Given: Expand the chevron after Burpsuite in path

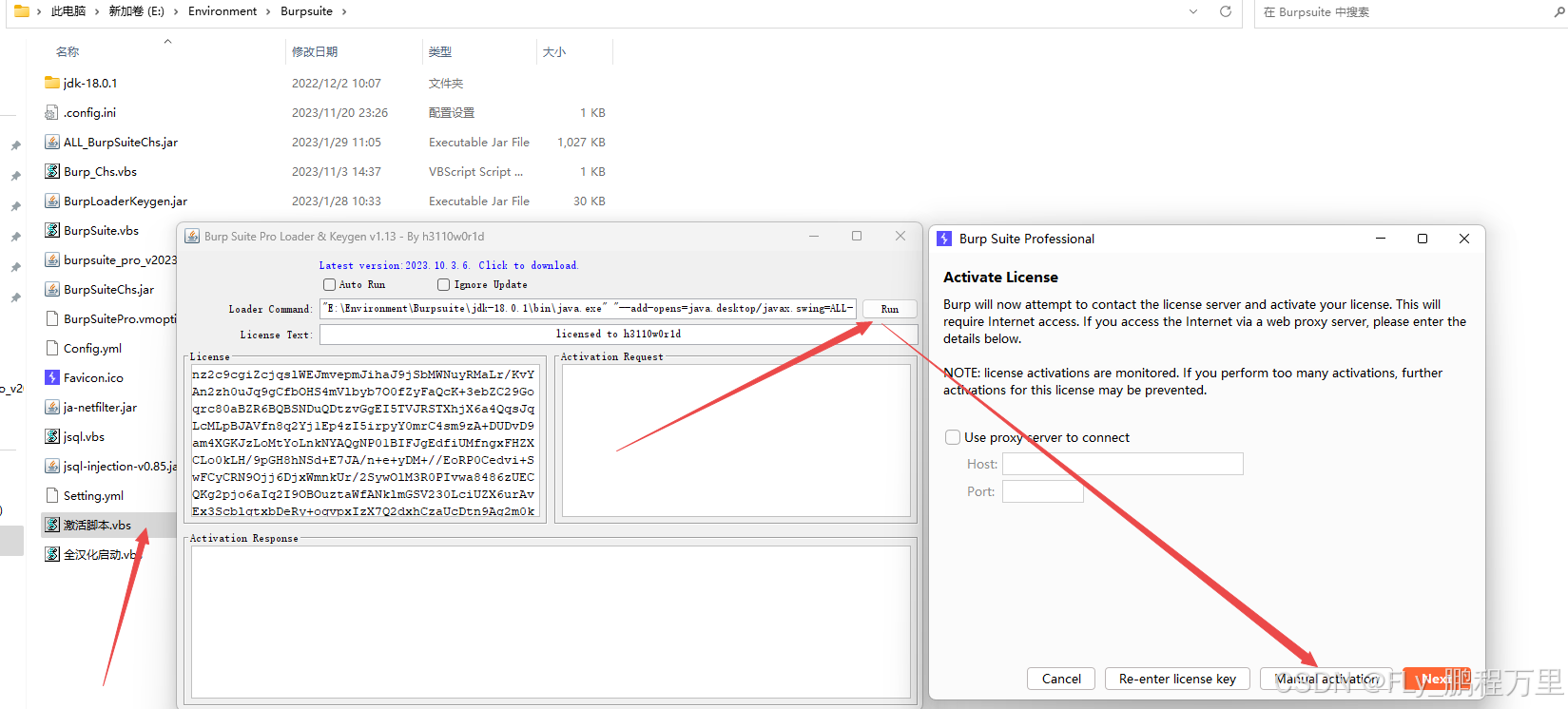Looking at the screenshot, I should pyautogui.click(x=344, y=11).
